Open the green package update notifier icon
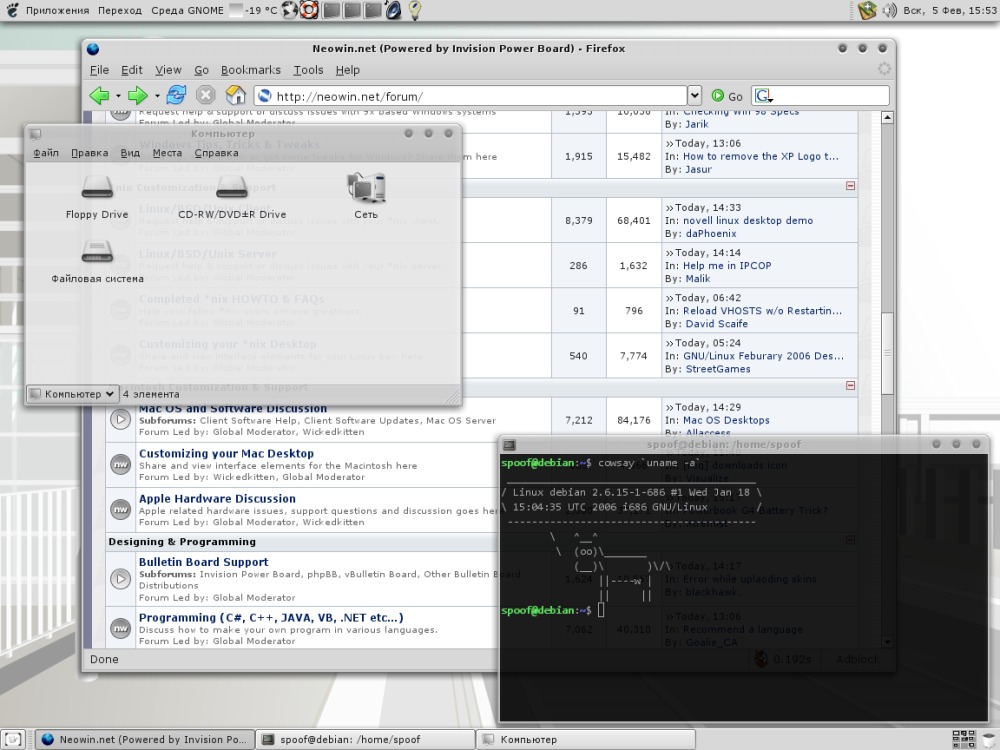The height and width of the screenshot is (750, 1000). tap(867, 10)
